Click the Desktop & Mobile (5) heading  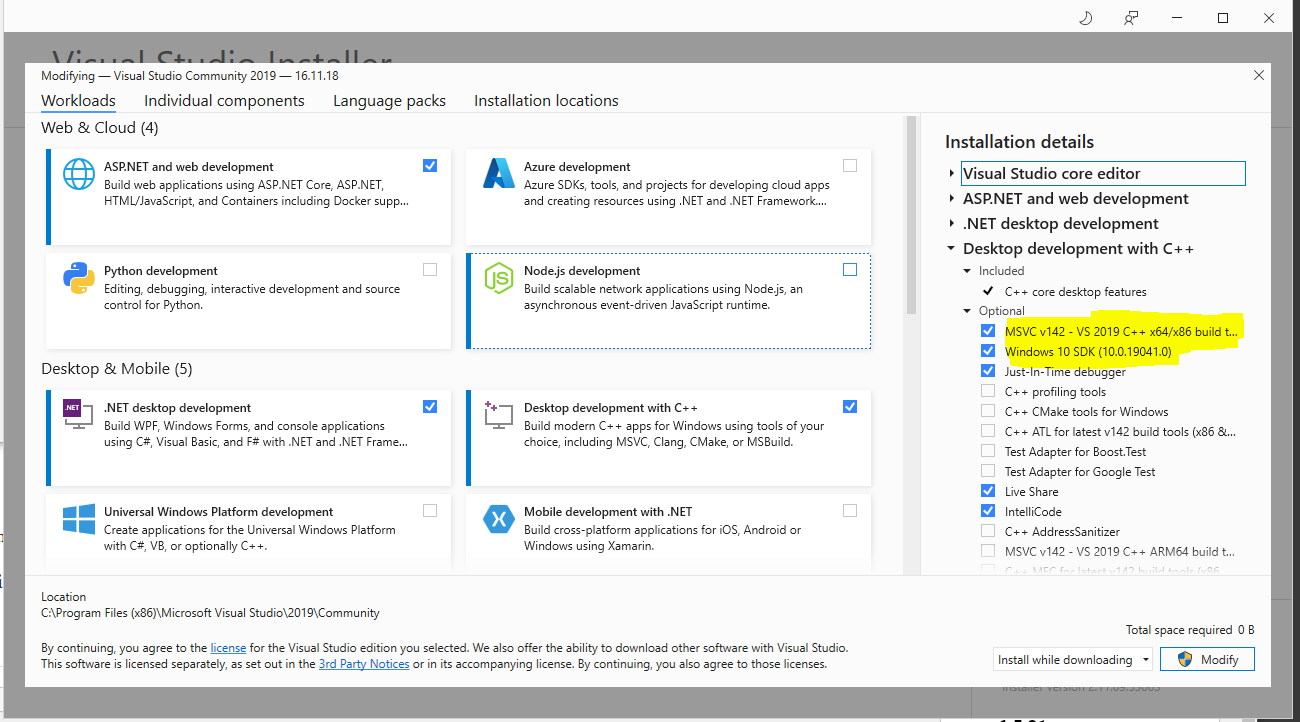click(x=116, y=369)
